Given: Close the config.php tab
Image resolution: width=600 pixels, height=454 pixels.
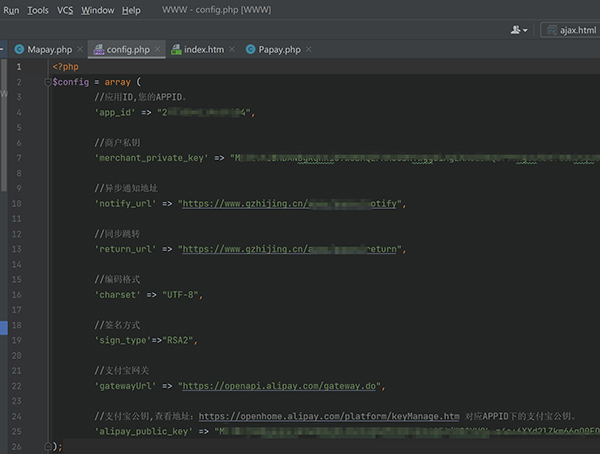Looking at the screenshot, I should point(158,49).
